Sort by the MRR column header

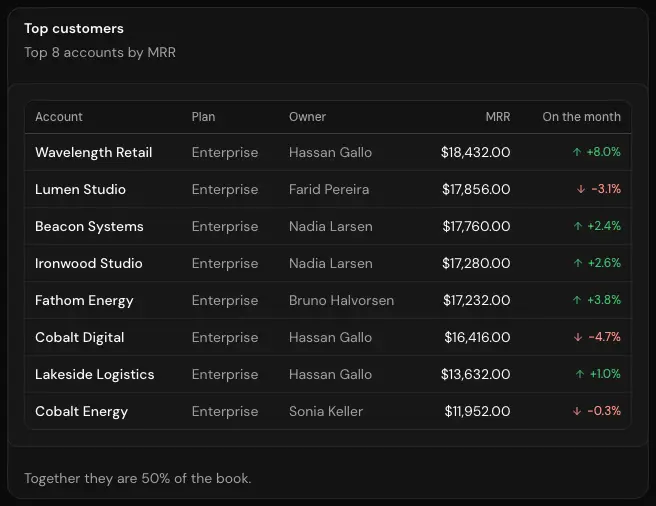pos(498,117)
